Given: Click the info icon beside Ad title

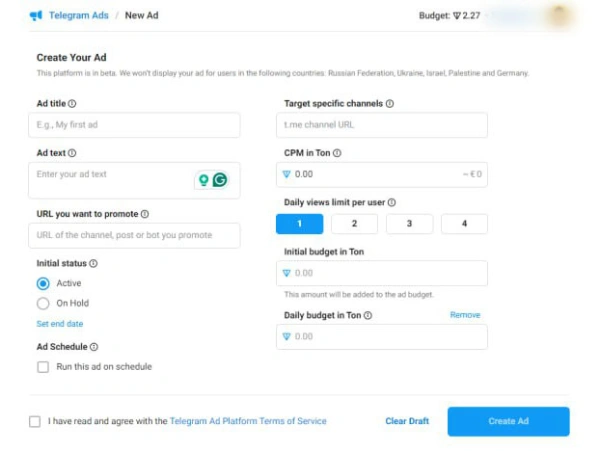Looking at the screenshot, I should (72, 104).
